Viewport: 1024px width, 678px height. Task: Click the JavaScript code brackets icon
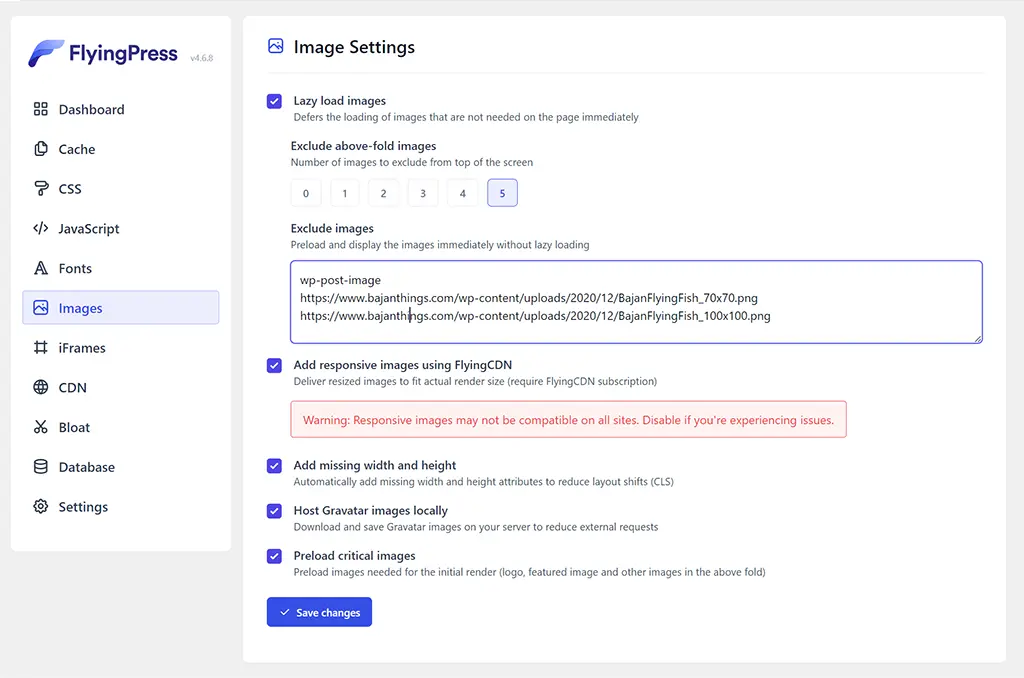click(40, 229)
